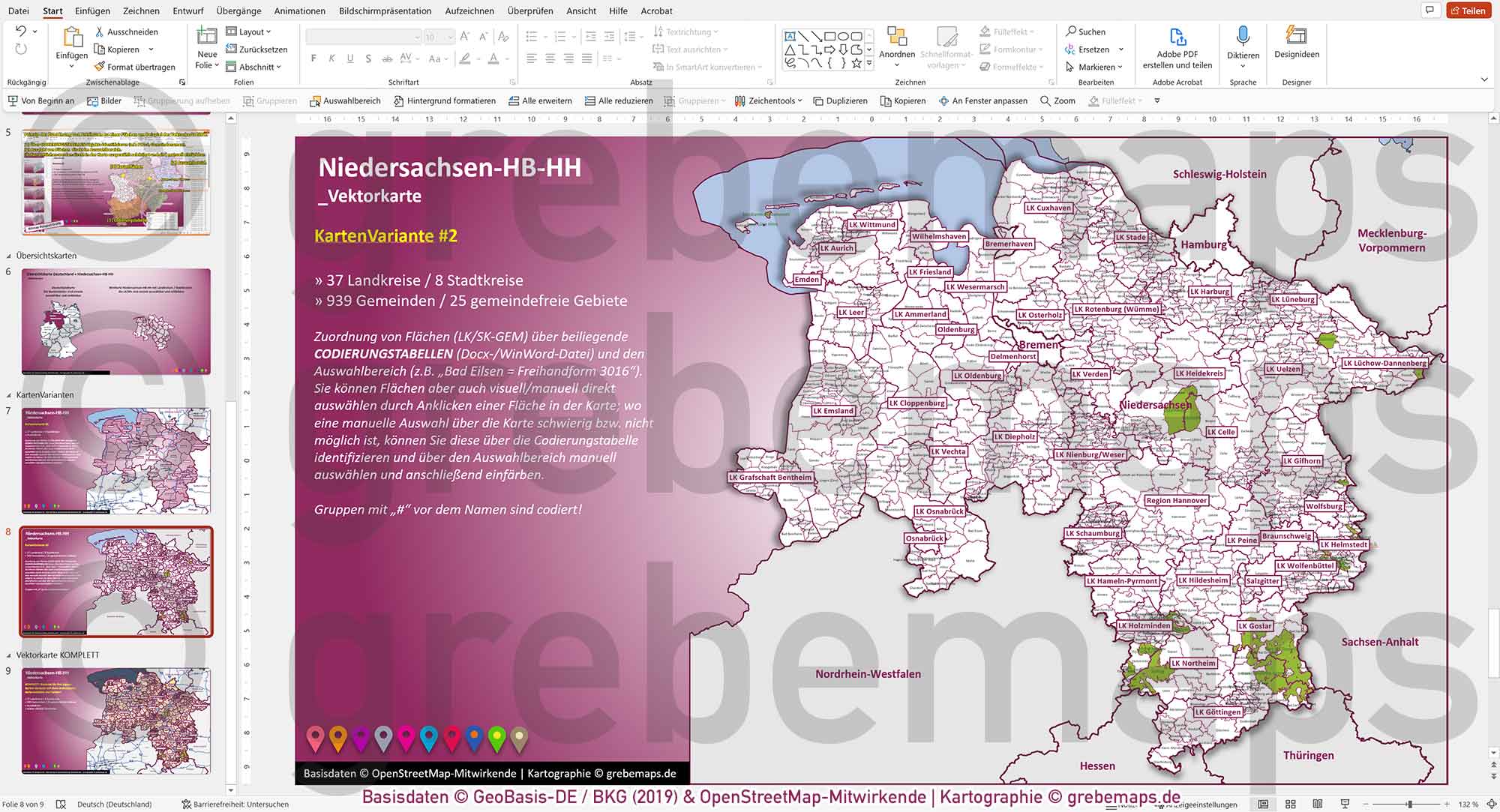Click Hintergrund formatieren in toolbar
The width and height of the screenshot is (1500, 812).
[444, 100]
